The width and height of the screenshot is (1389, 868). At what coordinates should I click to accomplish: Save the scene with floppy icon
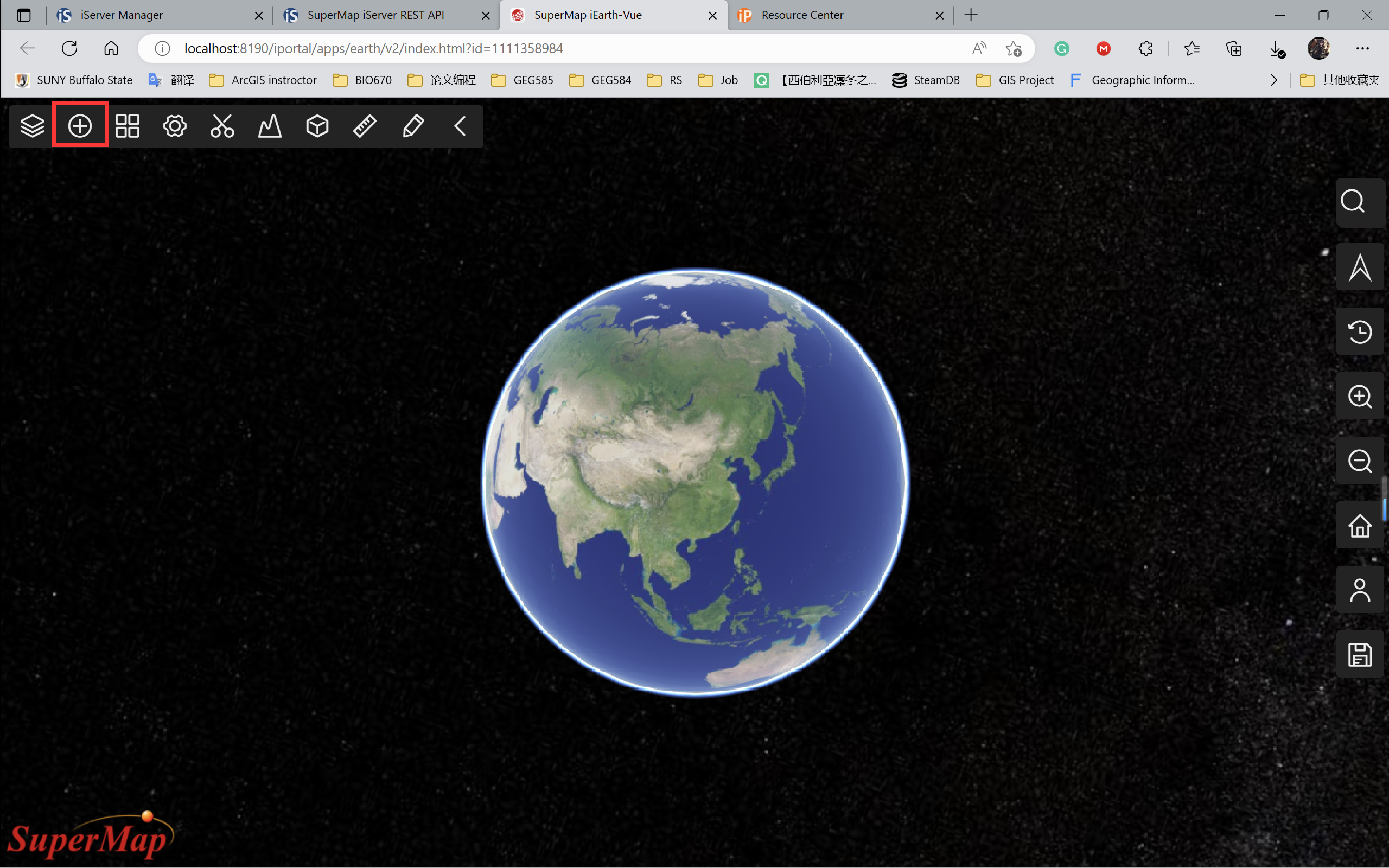click(1359, 654)
